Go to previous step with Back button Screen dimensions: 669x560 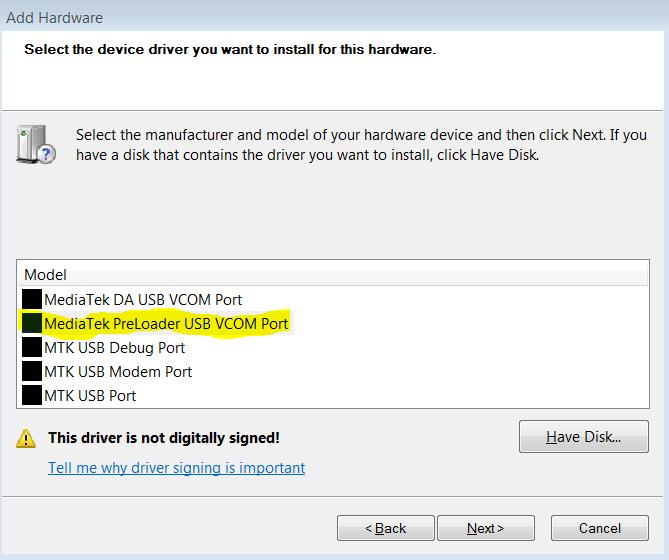386,528
